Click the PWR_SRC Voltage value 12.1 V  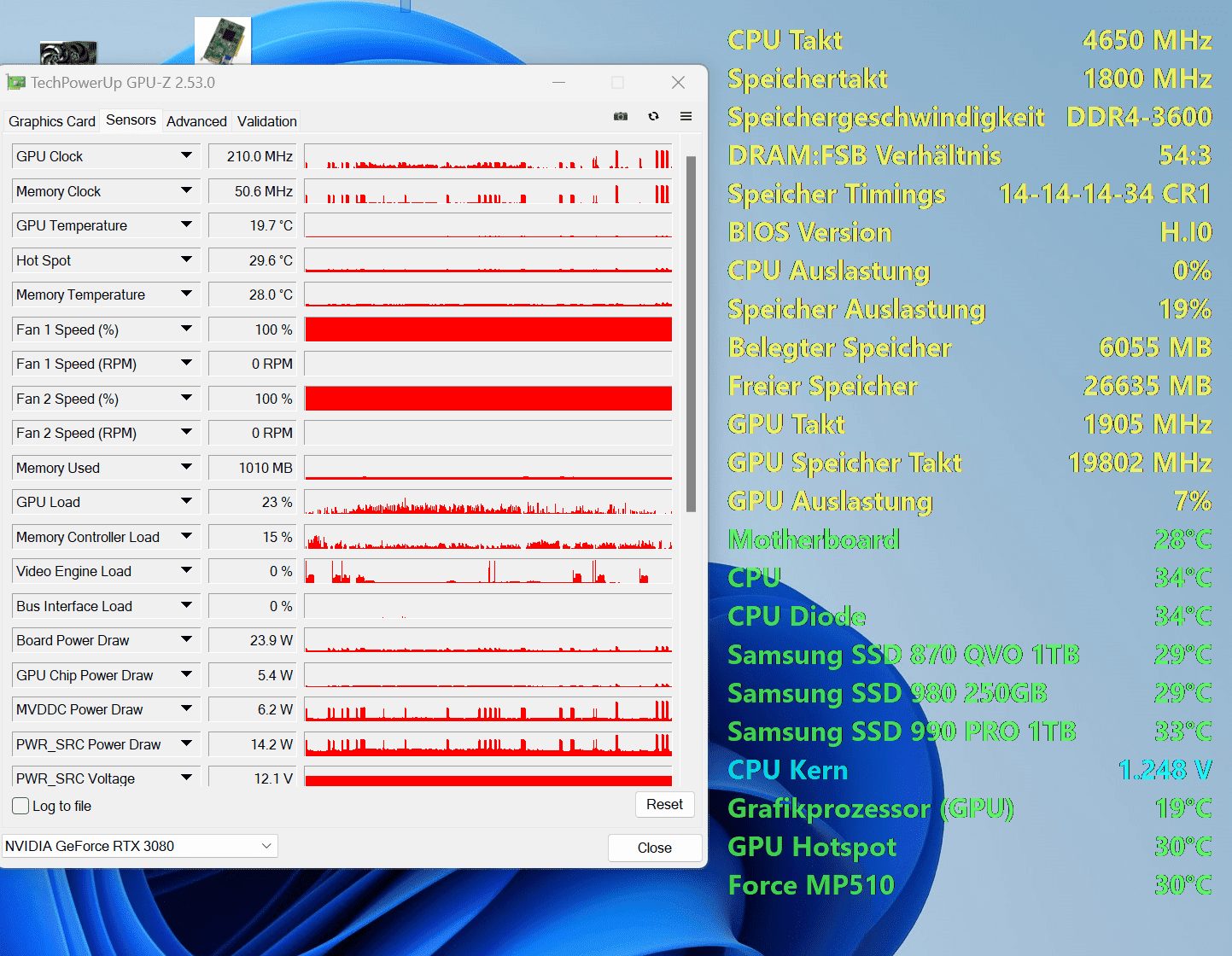tap(252, 778)
